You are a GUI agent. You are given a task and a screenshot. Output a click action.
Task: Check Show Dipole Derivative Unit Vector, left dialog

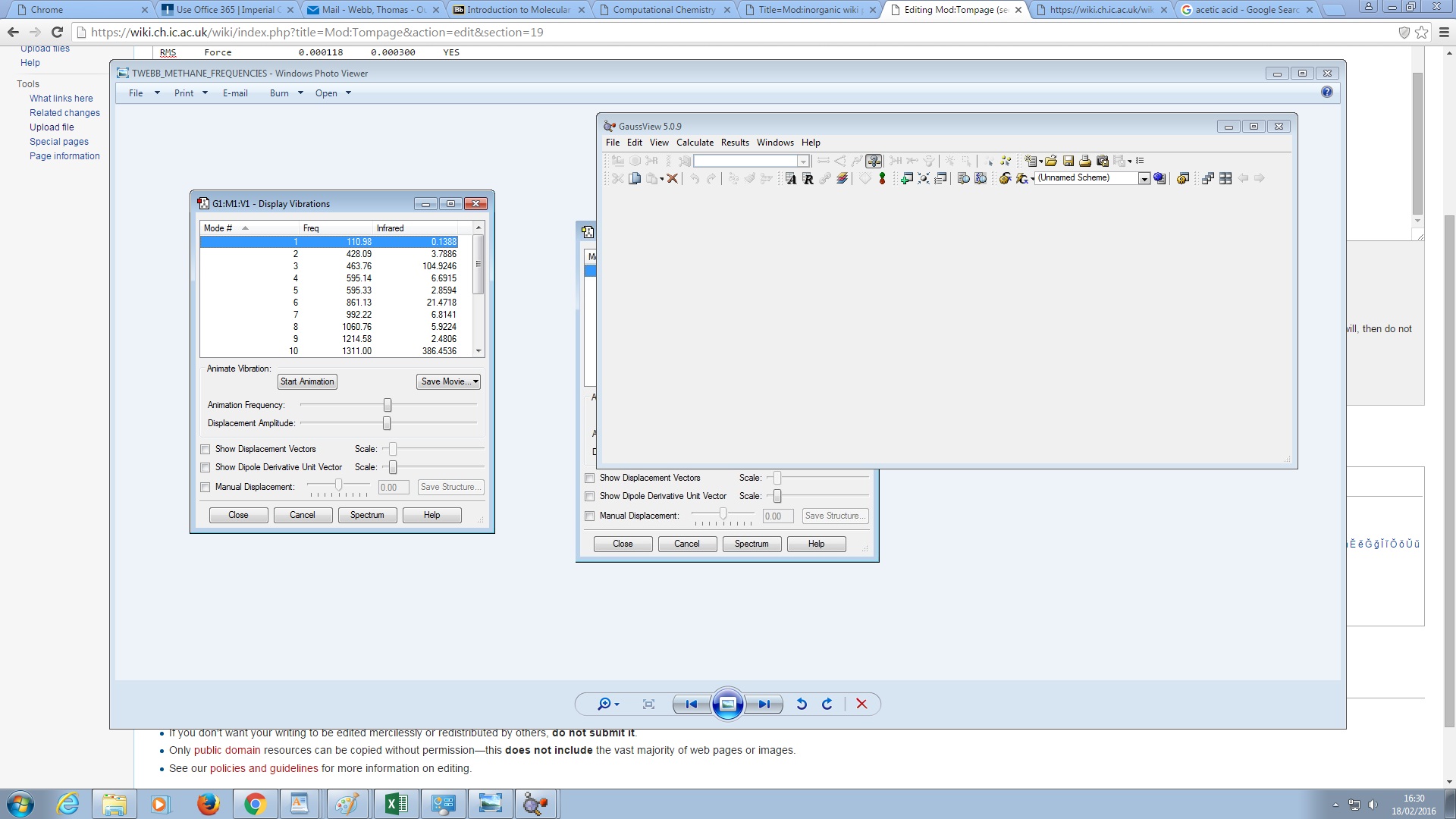[x=206, y=467]
